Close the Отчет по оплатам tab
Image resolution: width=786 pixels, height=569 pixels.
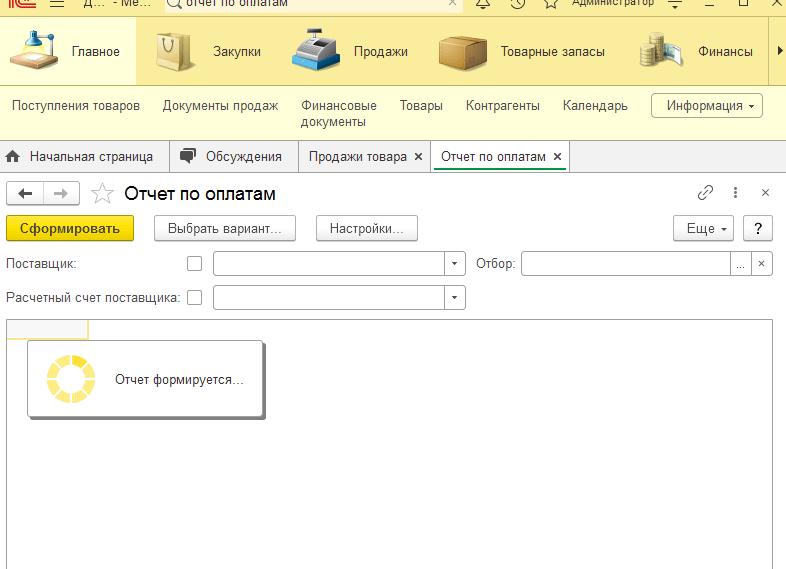pyautogui.click(x=557, y=157)
